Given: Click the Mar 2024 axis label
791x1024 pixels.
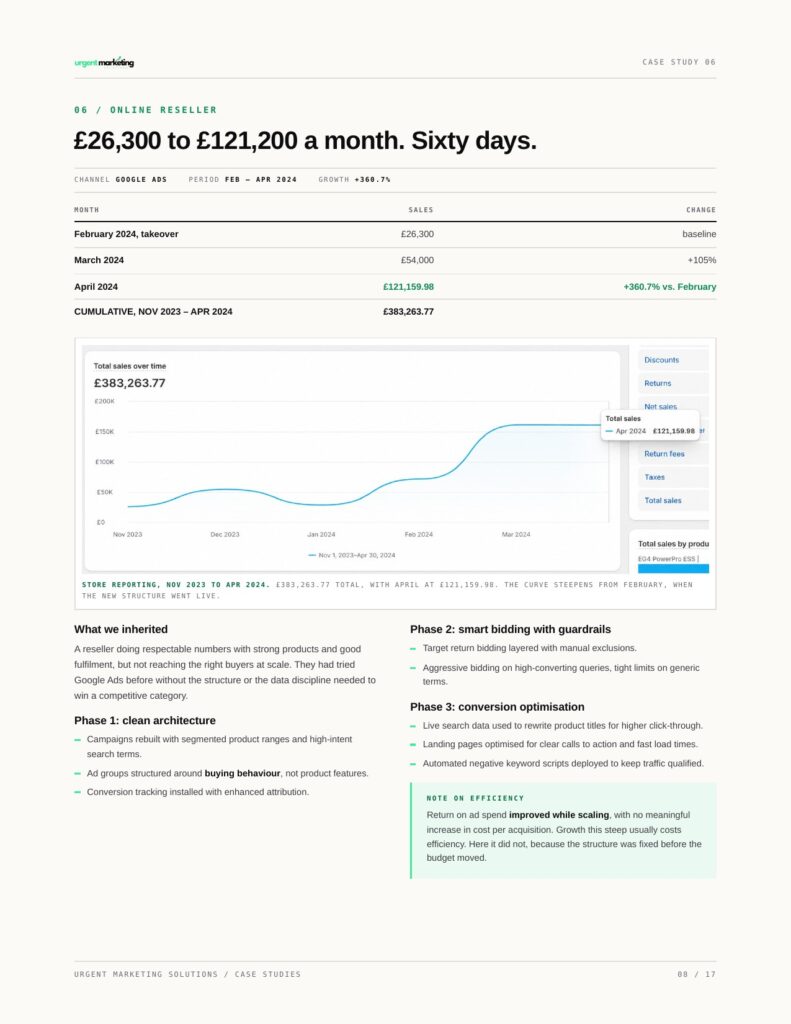Looking at the screenshot, I should point(516,534).
